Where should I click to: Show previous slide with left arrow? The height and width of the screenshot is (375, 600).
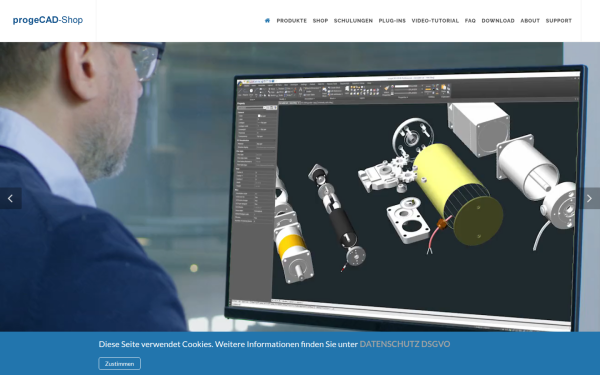10,198
